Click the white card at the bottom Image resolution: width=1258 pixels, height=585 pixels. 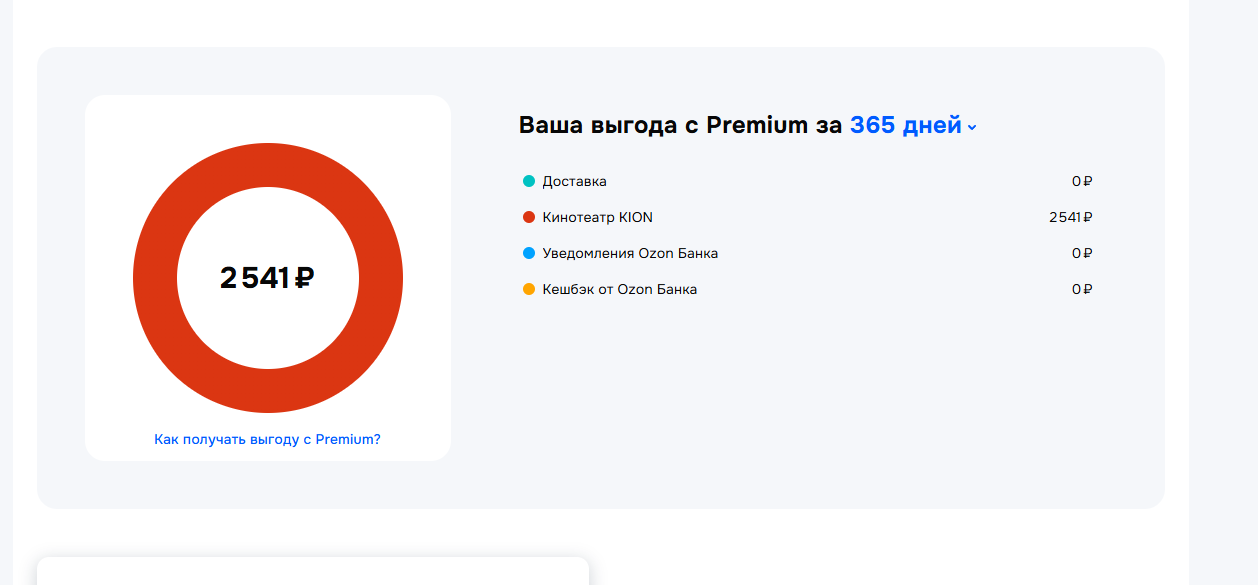pos(312,572)
